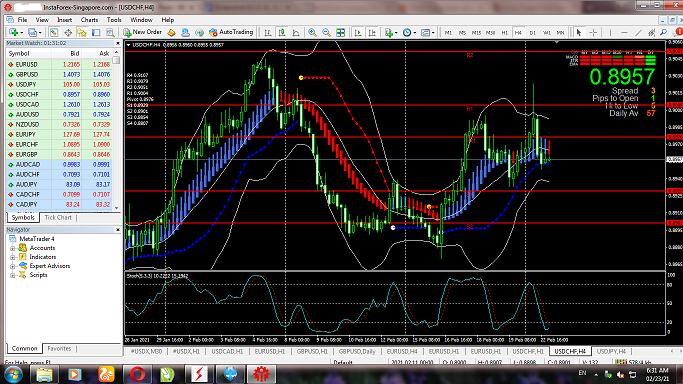Screen dimensions: 683x384
Task: Open the Templates dropdown arrow
Action: [433, 33]
